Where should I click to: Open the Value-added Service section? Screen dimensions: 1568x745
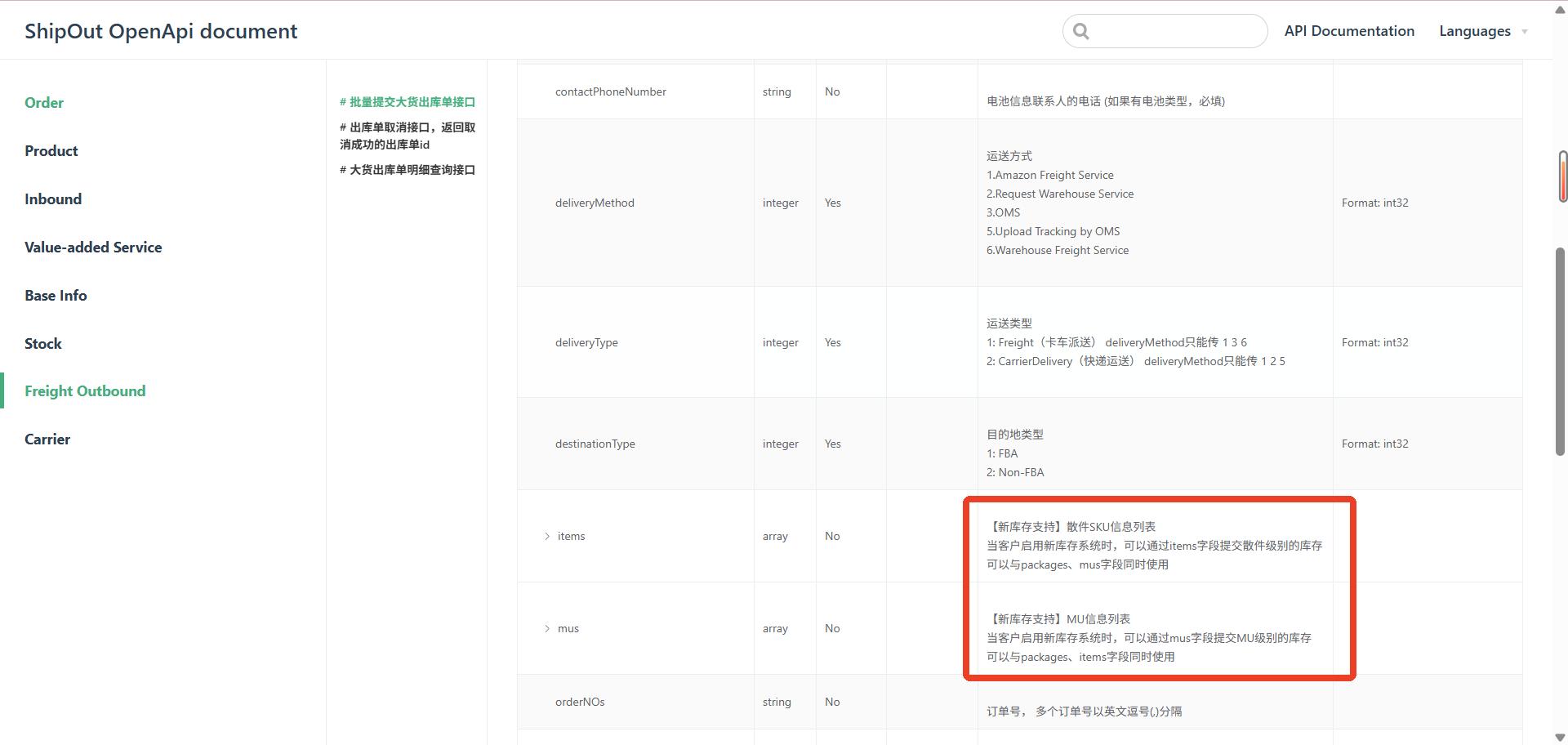[x=93, y=248]
